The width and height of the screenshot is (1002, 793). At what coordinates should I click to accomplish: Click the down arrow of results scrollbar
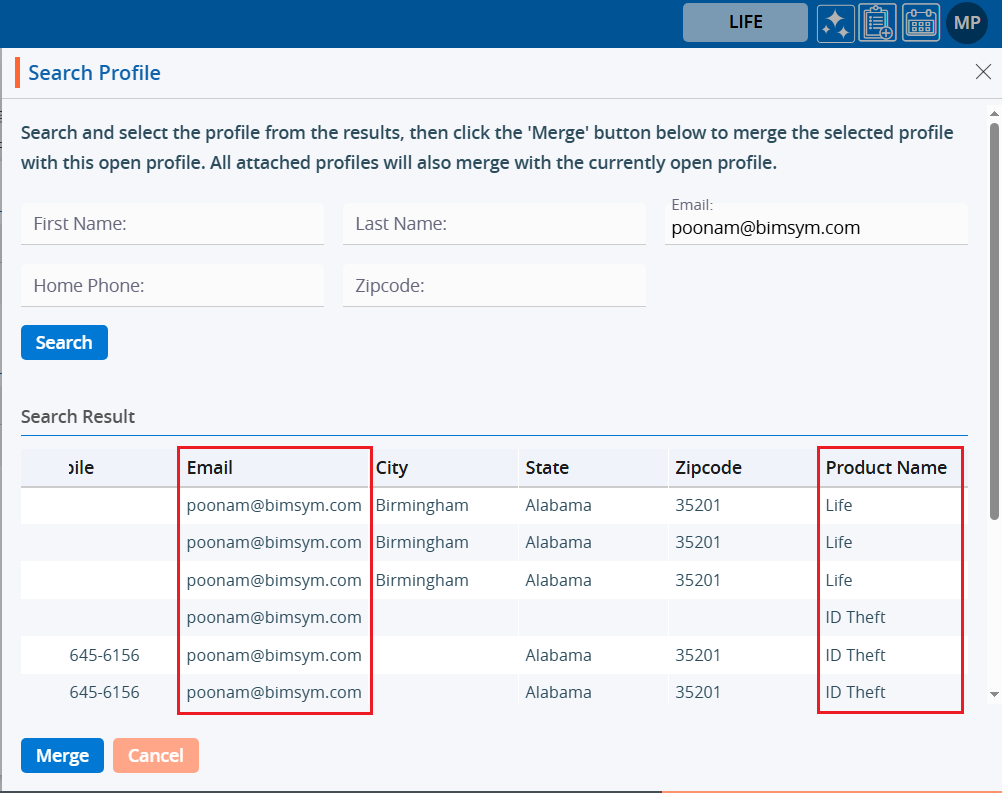click(x=993, y=694)
